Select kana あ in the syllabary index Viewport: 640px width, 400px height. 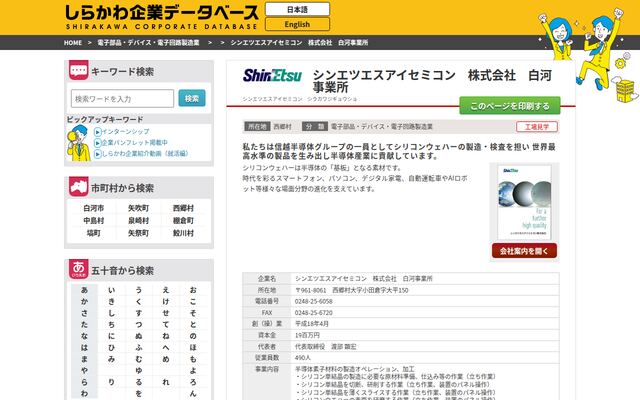click(84, 290)
